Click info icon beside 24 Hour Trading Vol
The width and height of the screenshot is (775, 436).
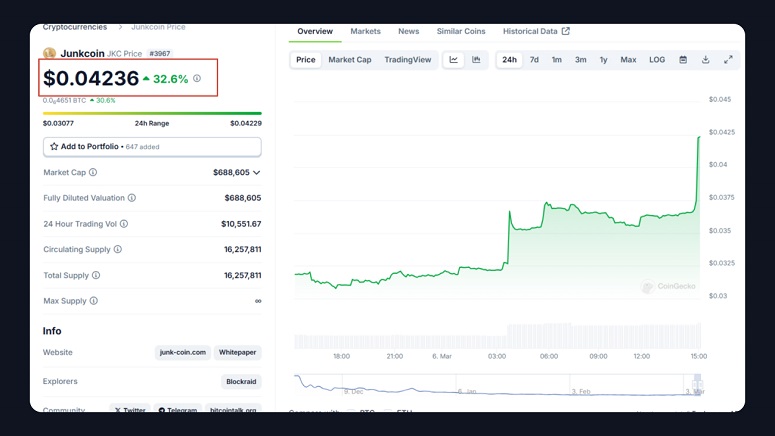point(124,224)
